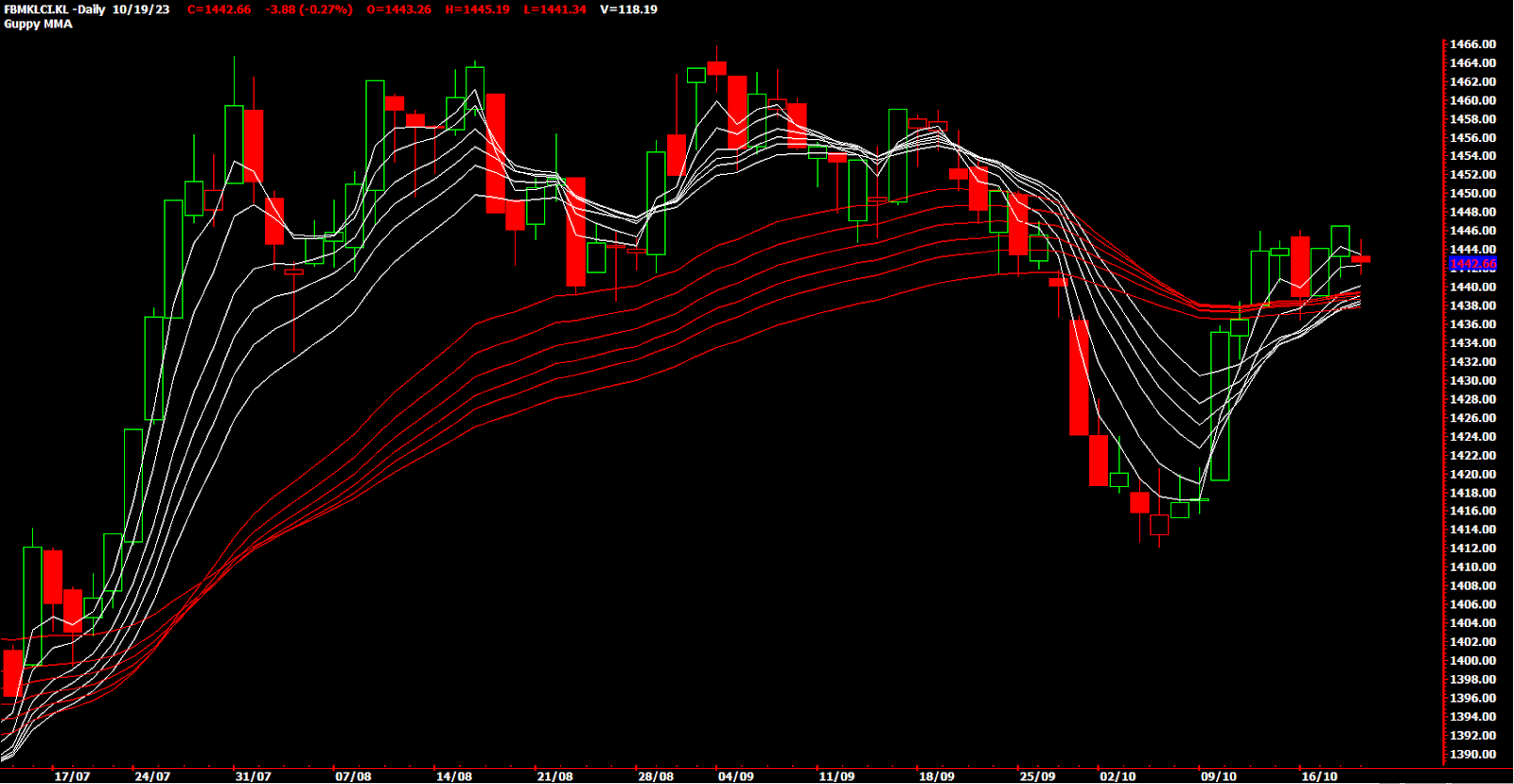This screenshot has width=1514, height=784.
Task: Click the C=1442.66 close value
Action: coord(220,9)
